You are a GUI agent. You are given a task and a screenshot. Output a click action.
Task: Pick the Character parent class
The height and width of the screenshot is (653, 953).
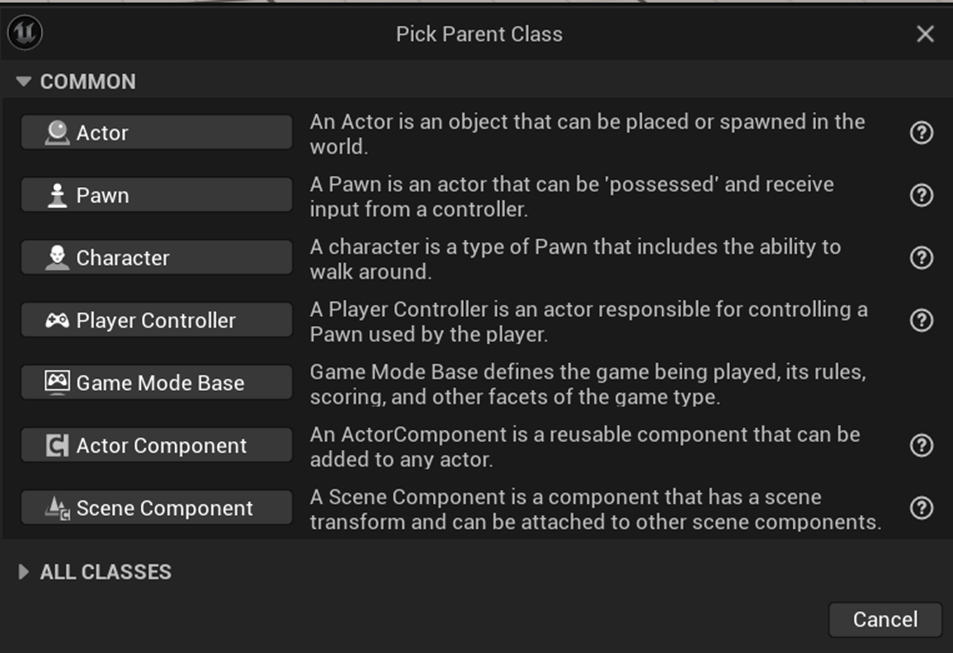point(157,258)
